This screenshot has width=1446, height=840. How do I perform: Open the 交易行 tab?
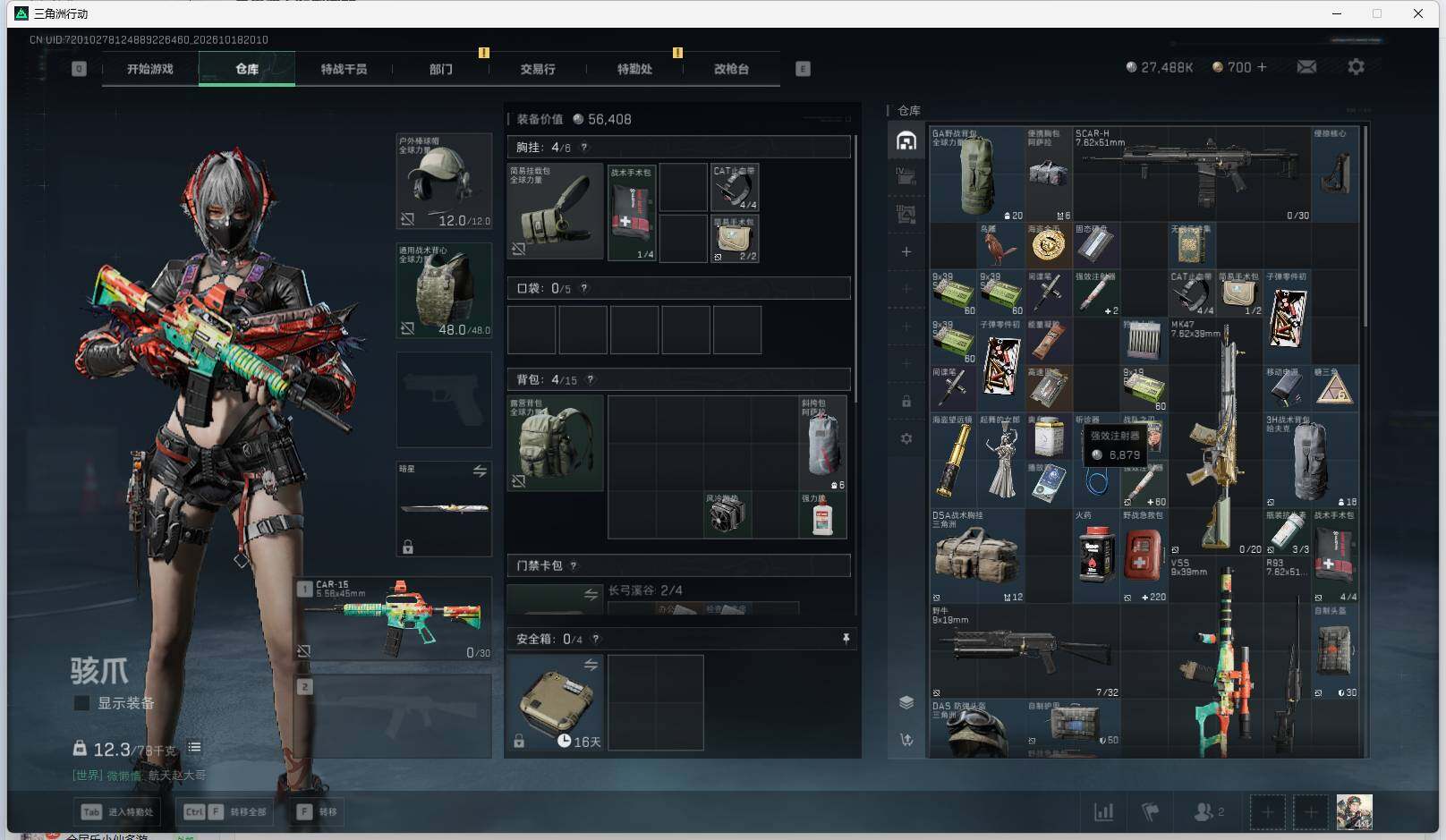(x=538, y=69)
